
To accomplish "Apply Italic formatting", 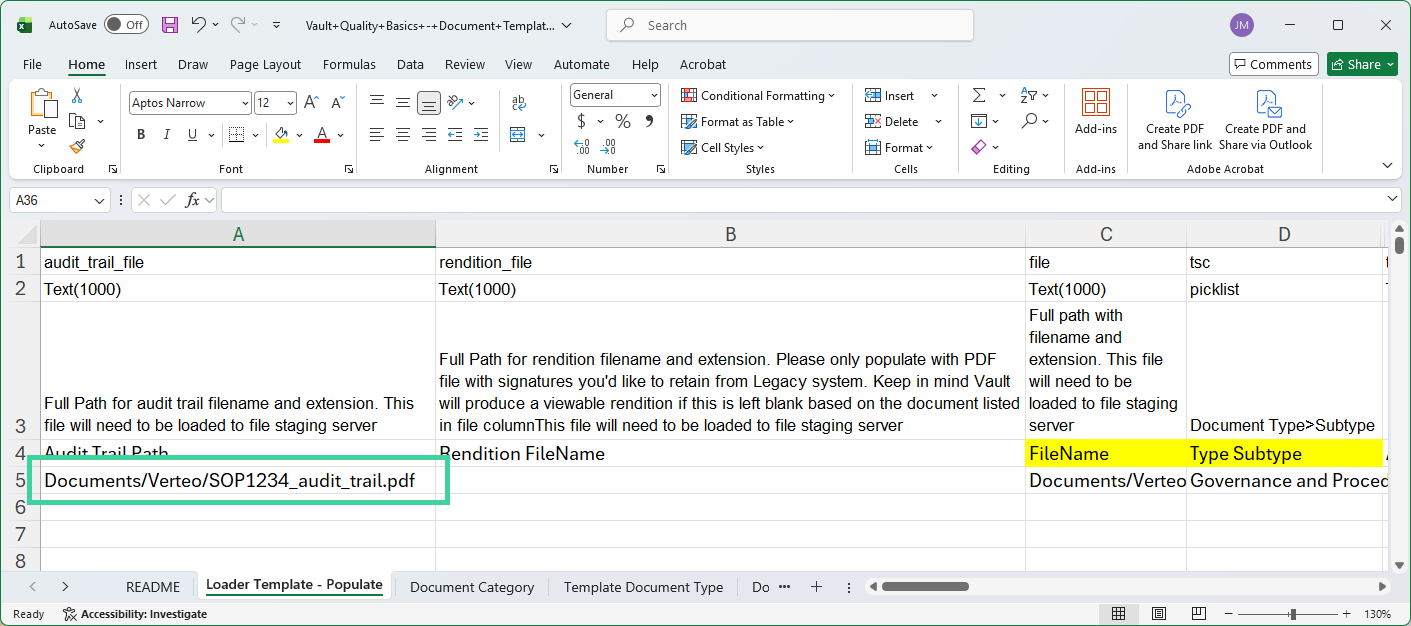I will coord(166,134).
